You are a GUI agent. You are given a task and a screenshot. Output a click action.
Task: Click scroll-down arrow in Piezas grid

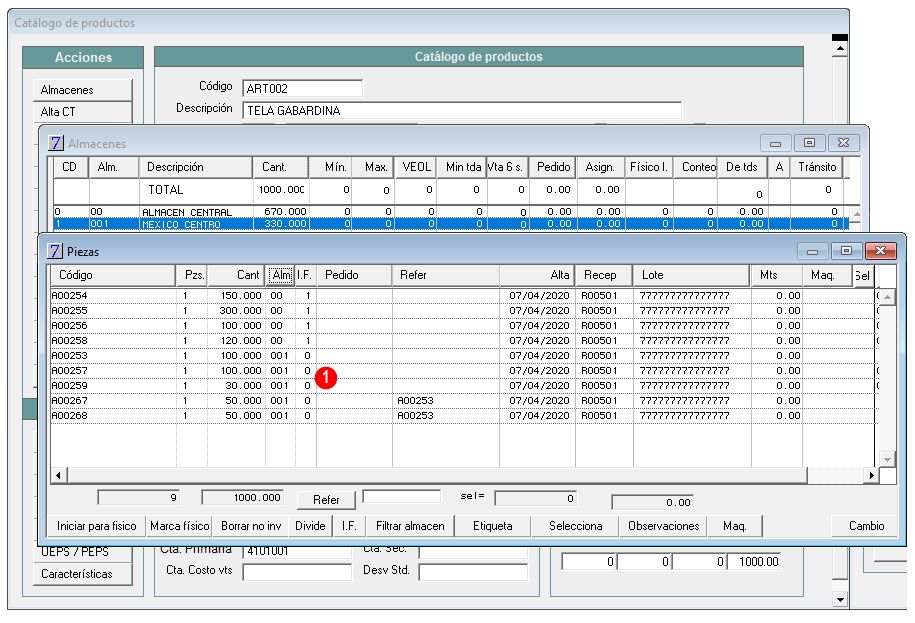click(x=888, y=460)
